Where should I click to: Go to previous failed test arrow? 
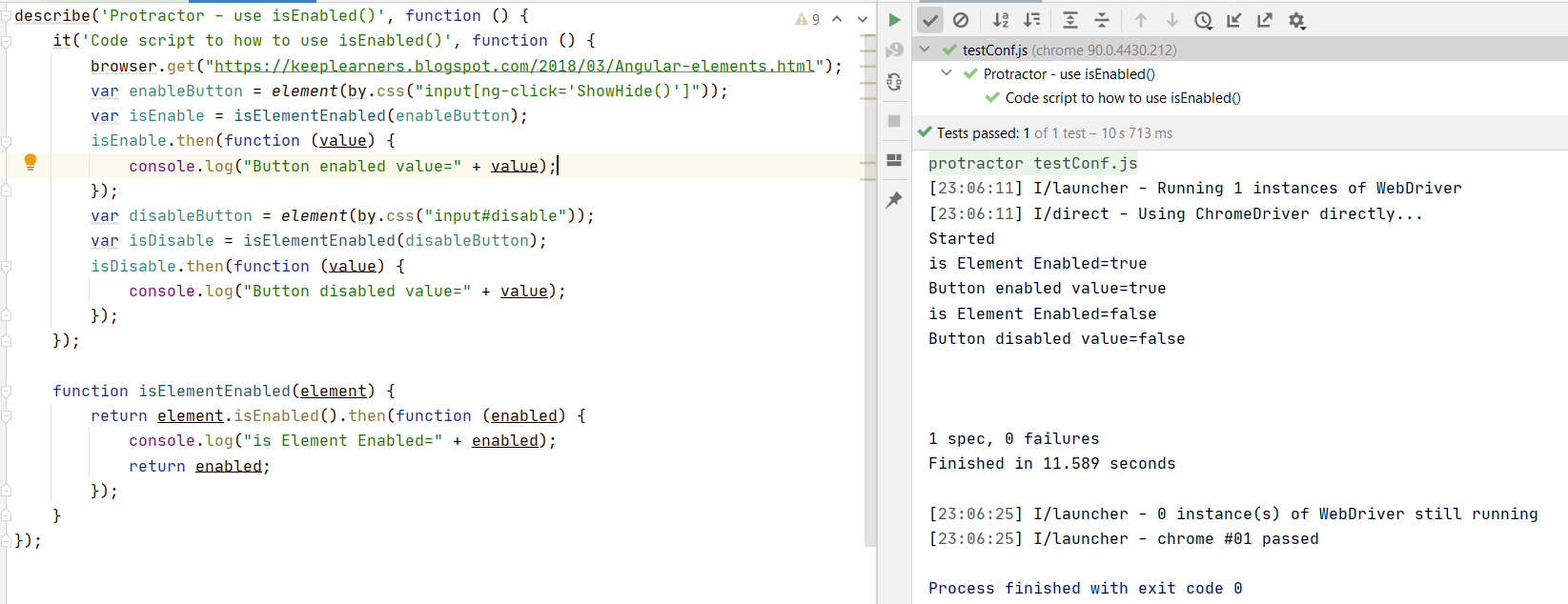point(1141,20)
